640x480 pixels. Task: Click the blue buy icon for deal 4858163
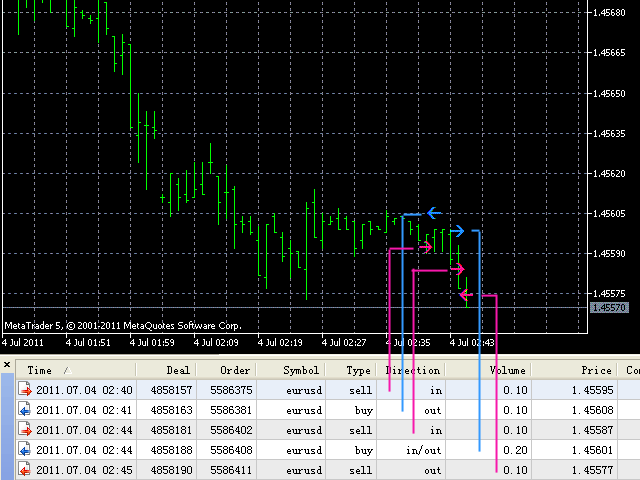coord(24,409)
